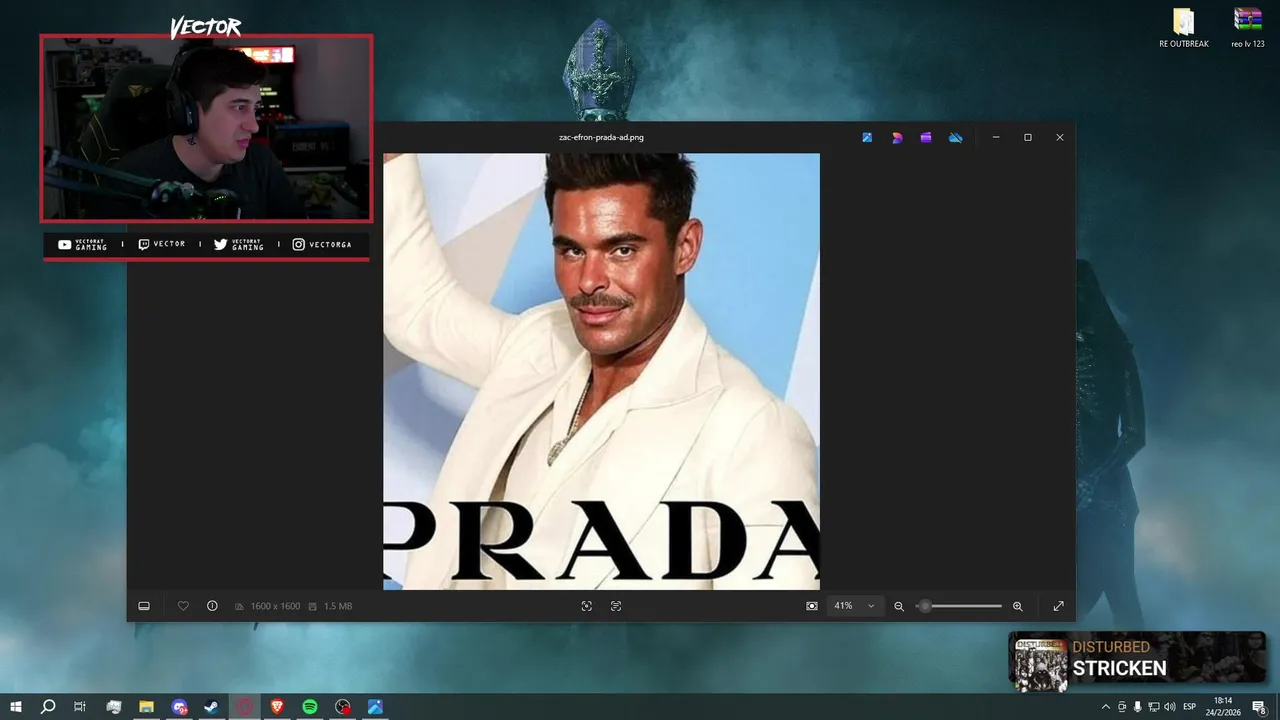Click the scan text icon in bottom bar
The image size is (1280, 720).
616,606
